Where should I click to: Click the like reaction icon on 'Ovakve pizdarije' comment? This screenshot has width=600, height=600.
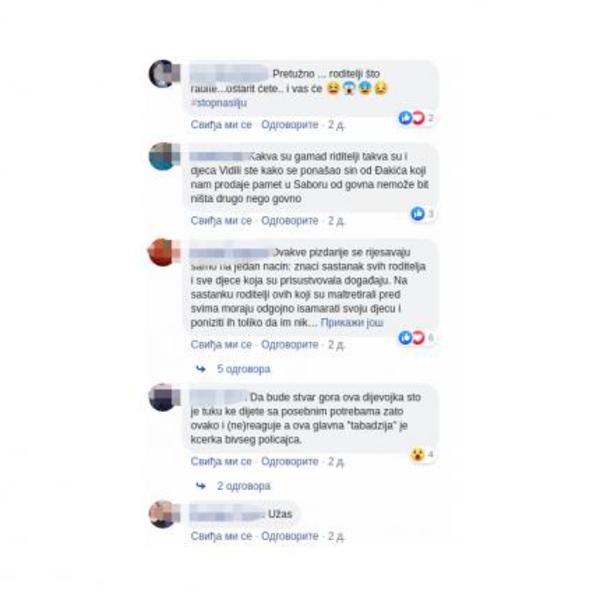[x=406, y=338]
